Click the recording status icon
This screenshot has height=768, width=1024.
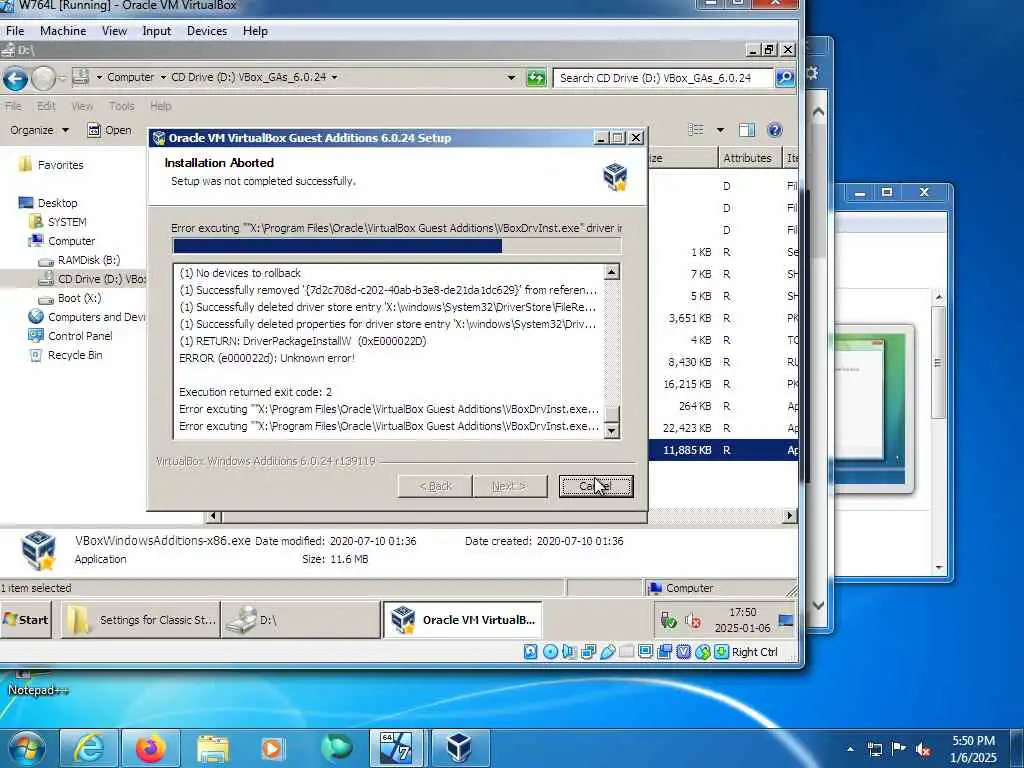(664, 652)
